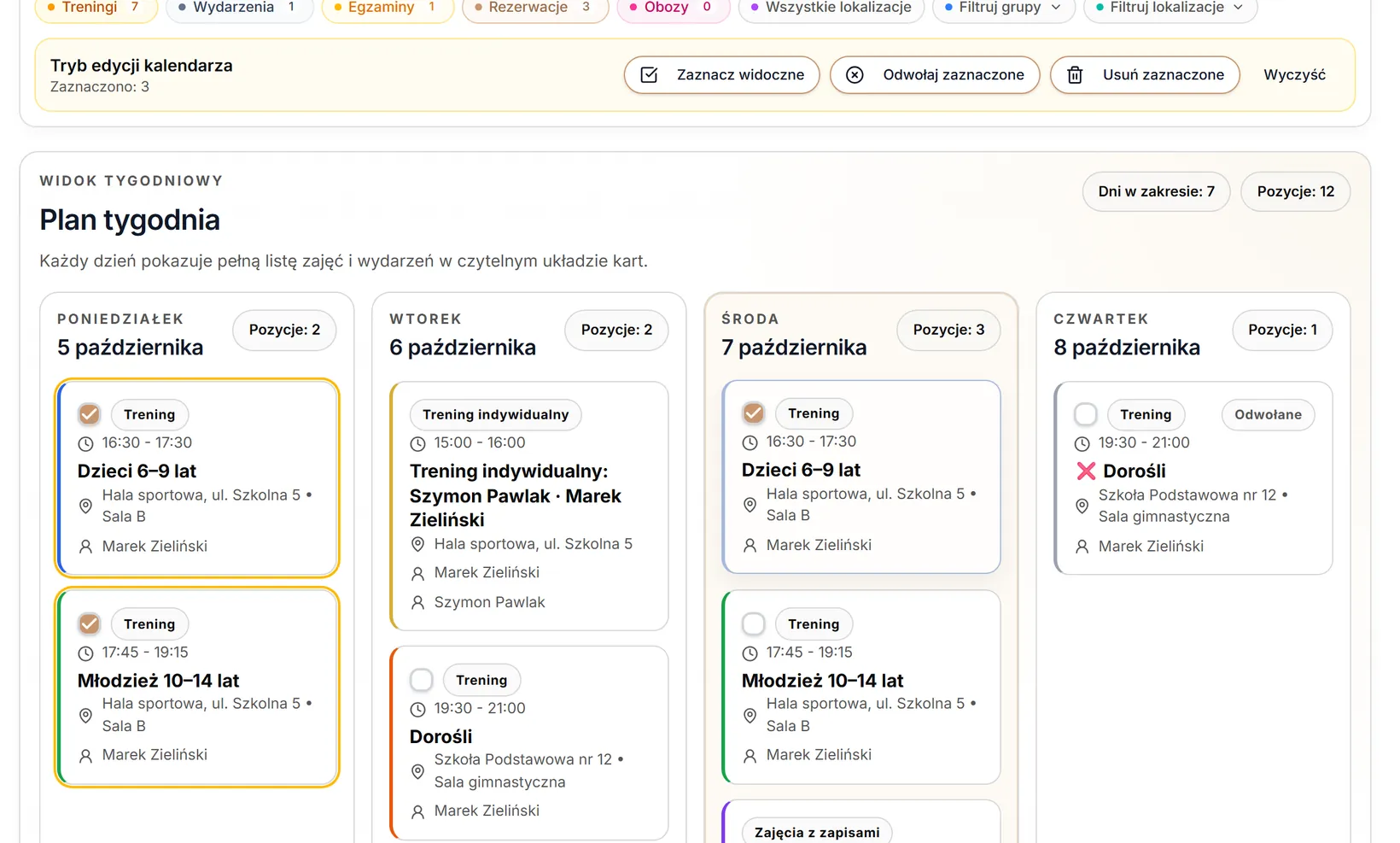Click the location pin in the Trening indywidualny card

[x=417, y=544]
